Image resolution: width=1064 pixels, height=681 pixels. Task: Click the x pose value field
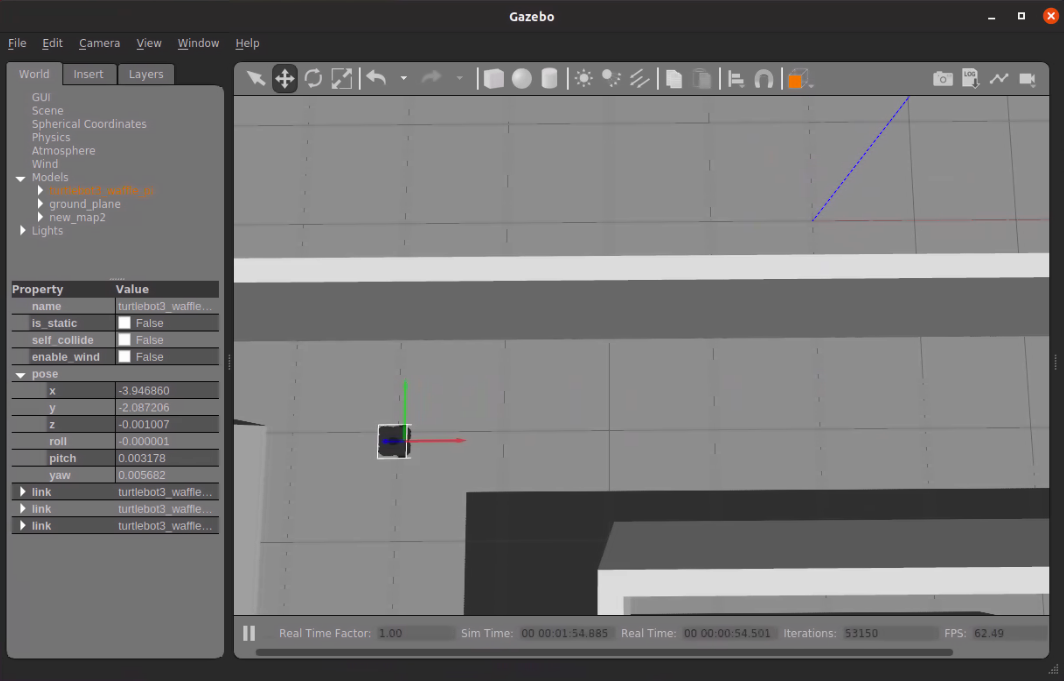pos(166,391)
